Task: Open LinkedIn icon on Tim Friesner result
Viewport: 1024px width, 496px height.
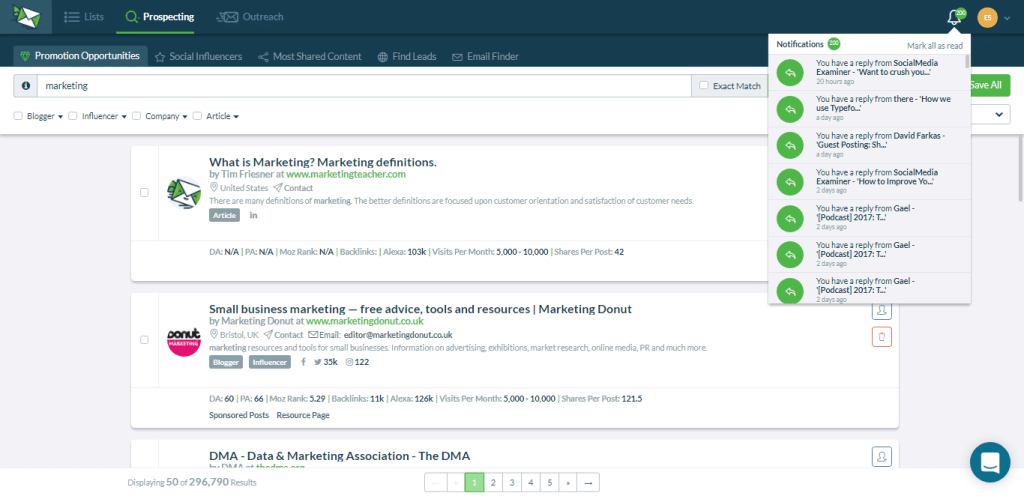Action: pyautogui.click(x=253, y=215)
